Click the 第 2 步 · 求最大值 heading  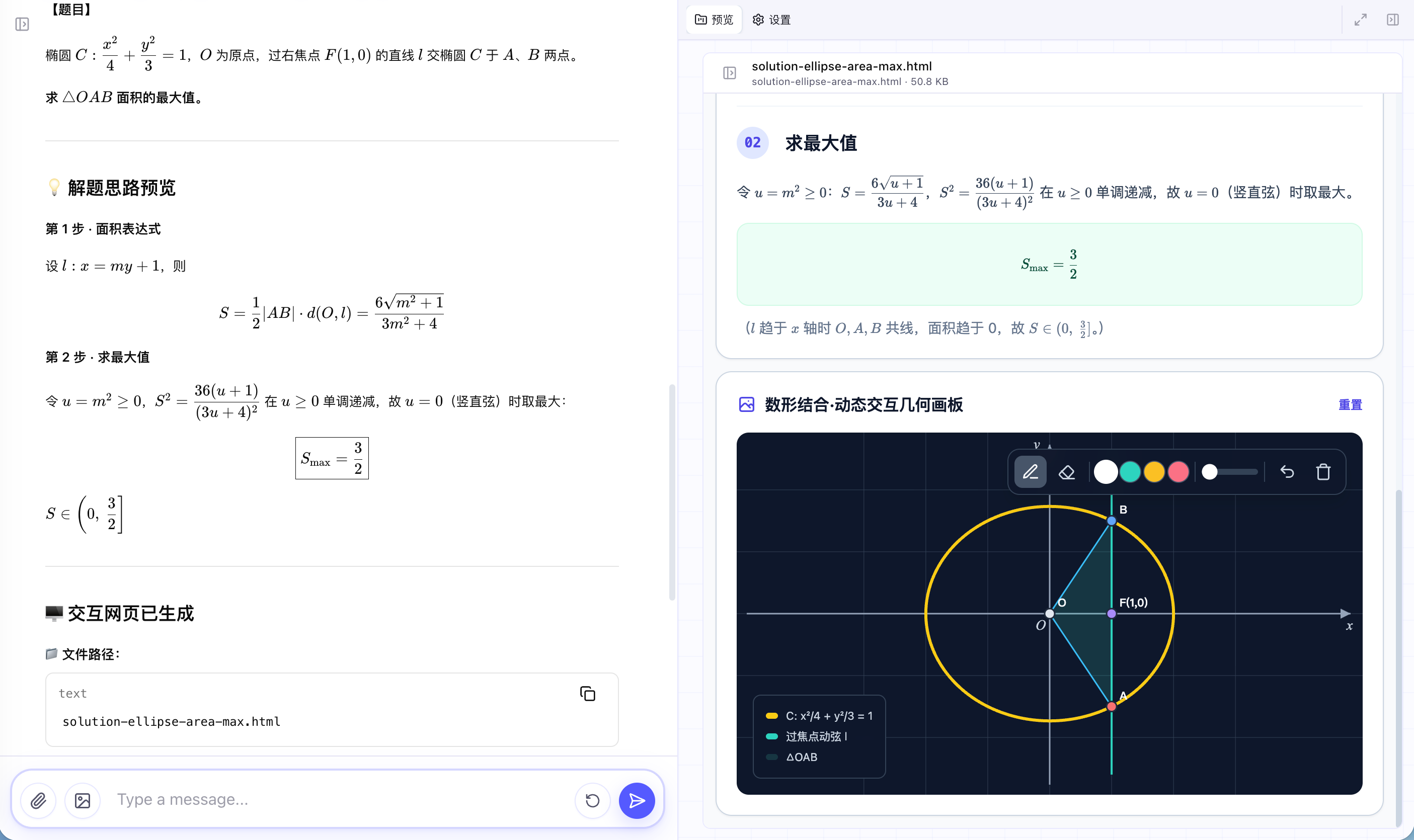(x=98, y=357)
